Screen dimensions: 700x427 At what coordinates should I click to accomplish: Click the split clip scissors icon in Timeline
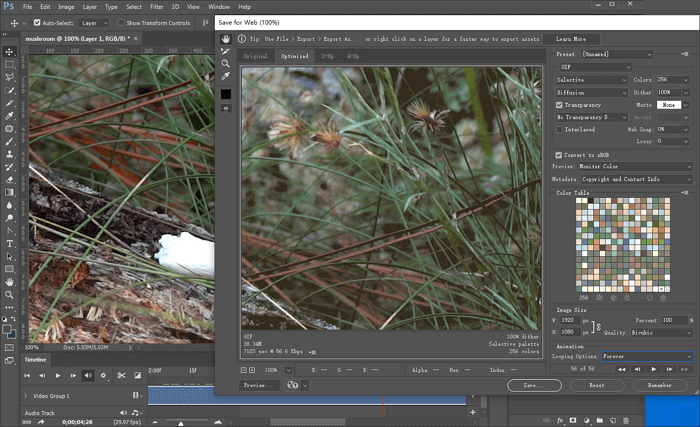coord(119,375)
